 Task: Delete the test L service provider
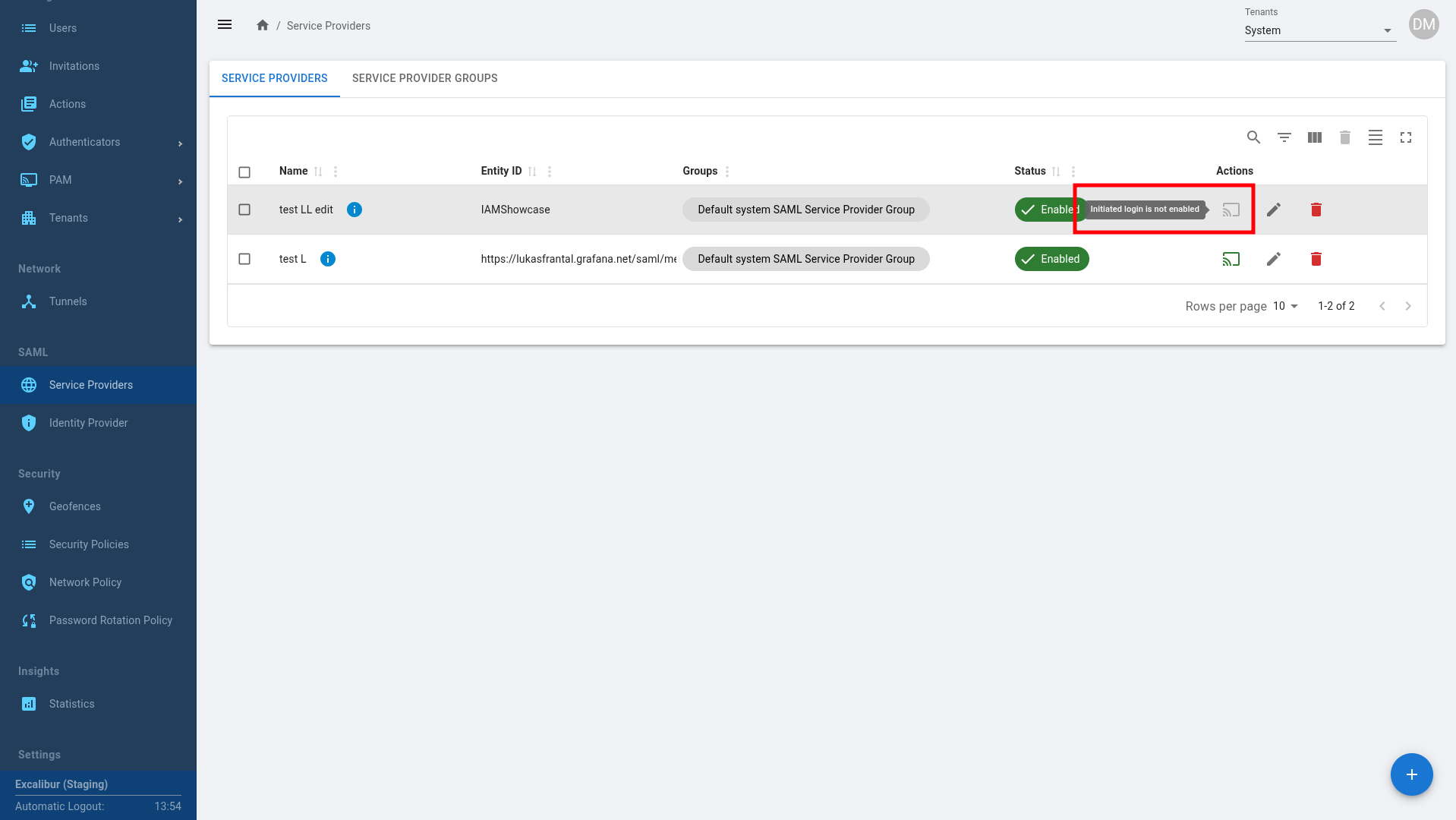pyautogui.click(x=1316, y=259)
